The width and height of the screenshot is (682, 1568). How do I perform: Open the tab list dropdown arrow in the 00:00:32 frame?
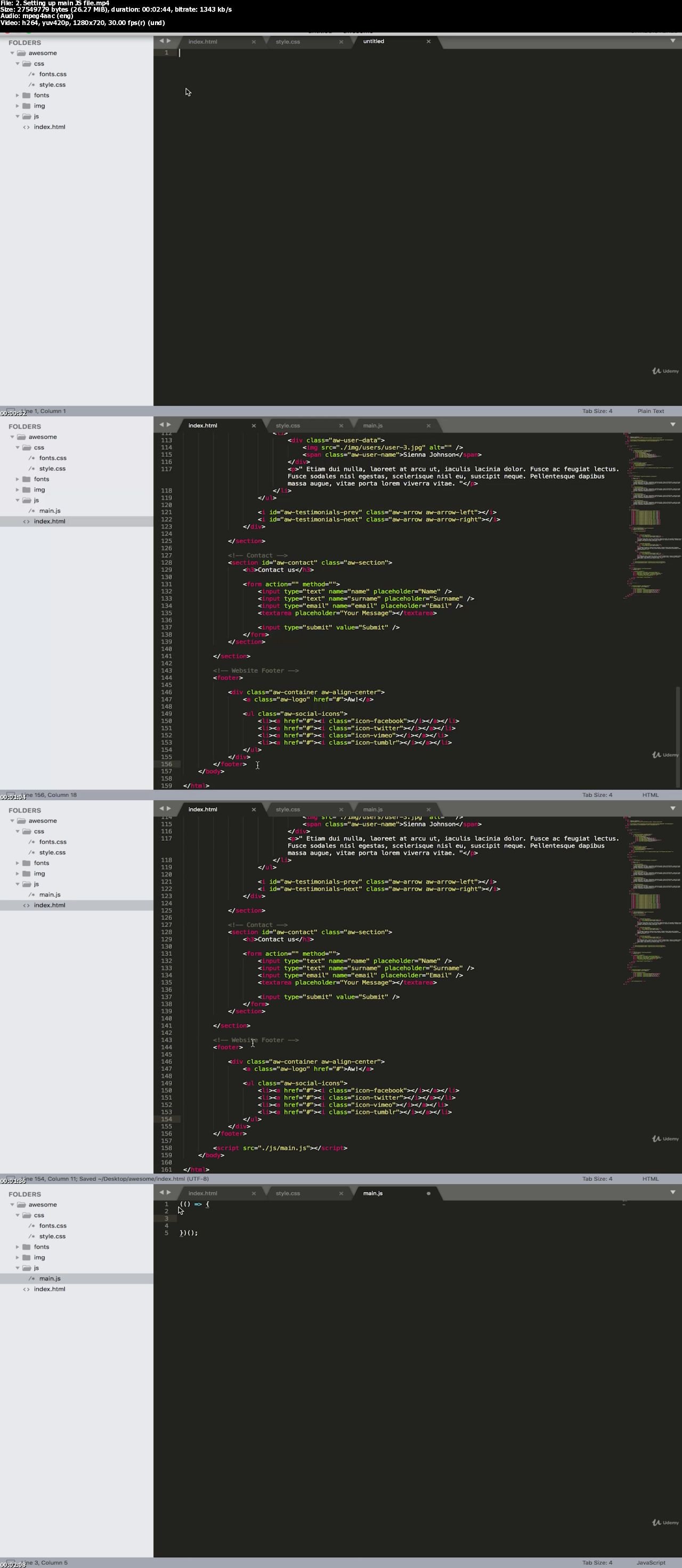pyautogui.click(x=672, y=41)
